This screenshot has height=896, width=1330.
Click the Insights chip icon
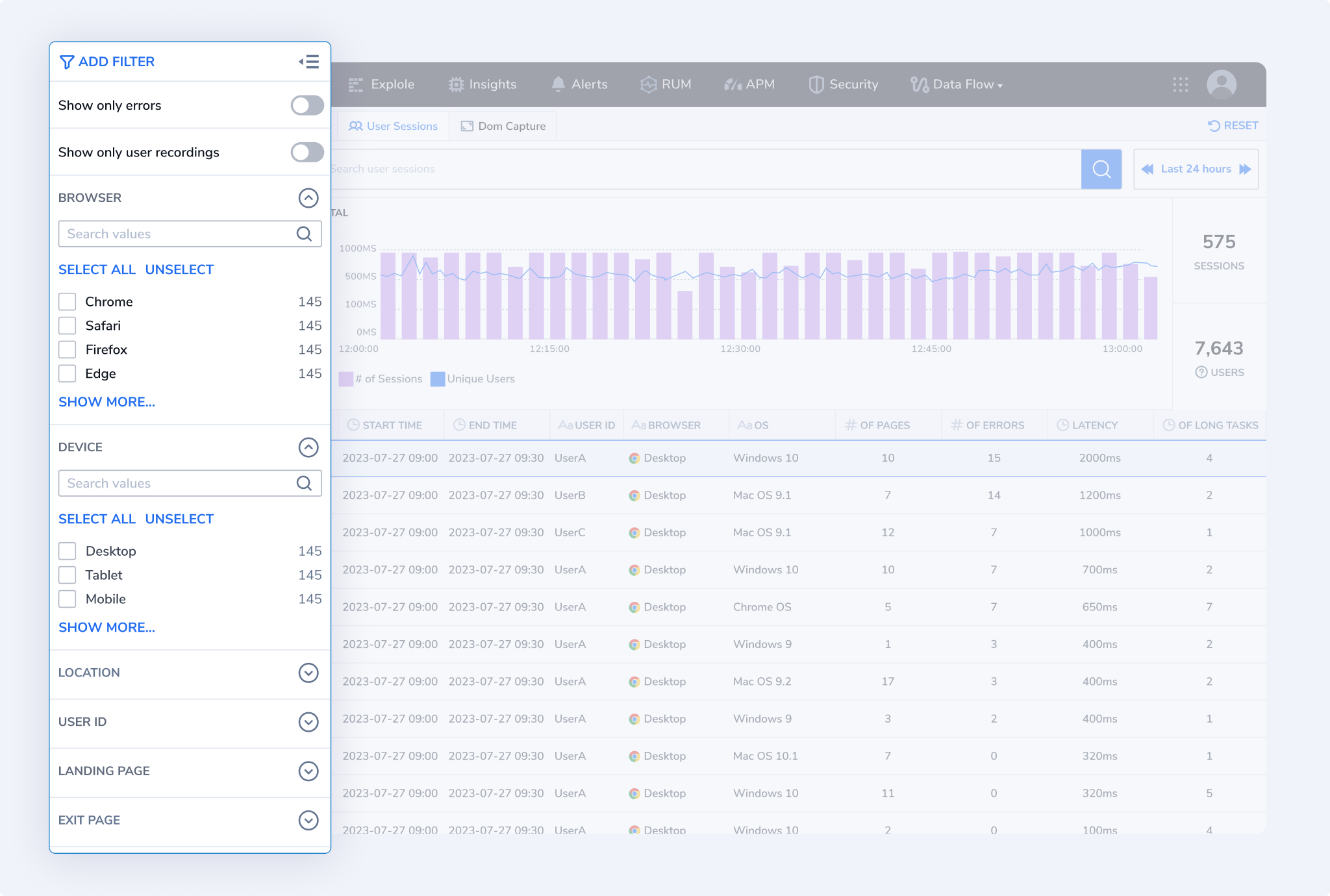coord(457,84)
